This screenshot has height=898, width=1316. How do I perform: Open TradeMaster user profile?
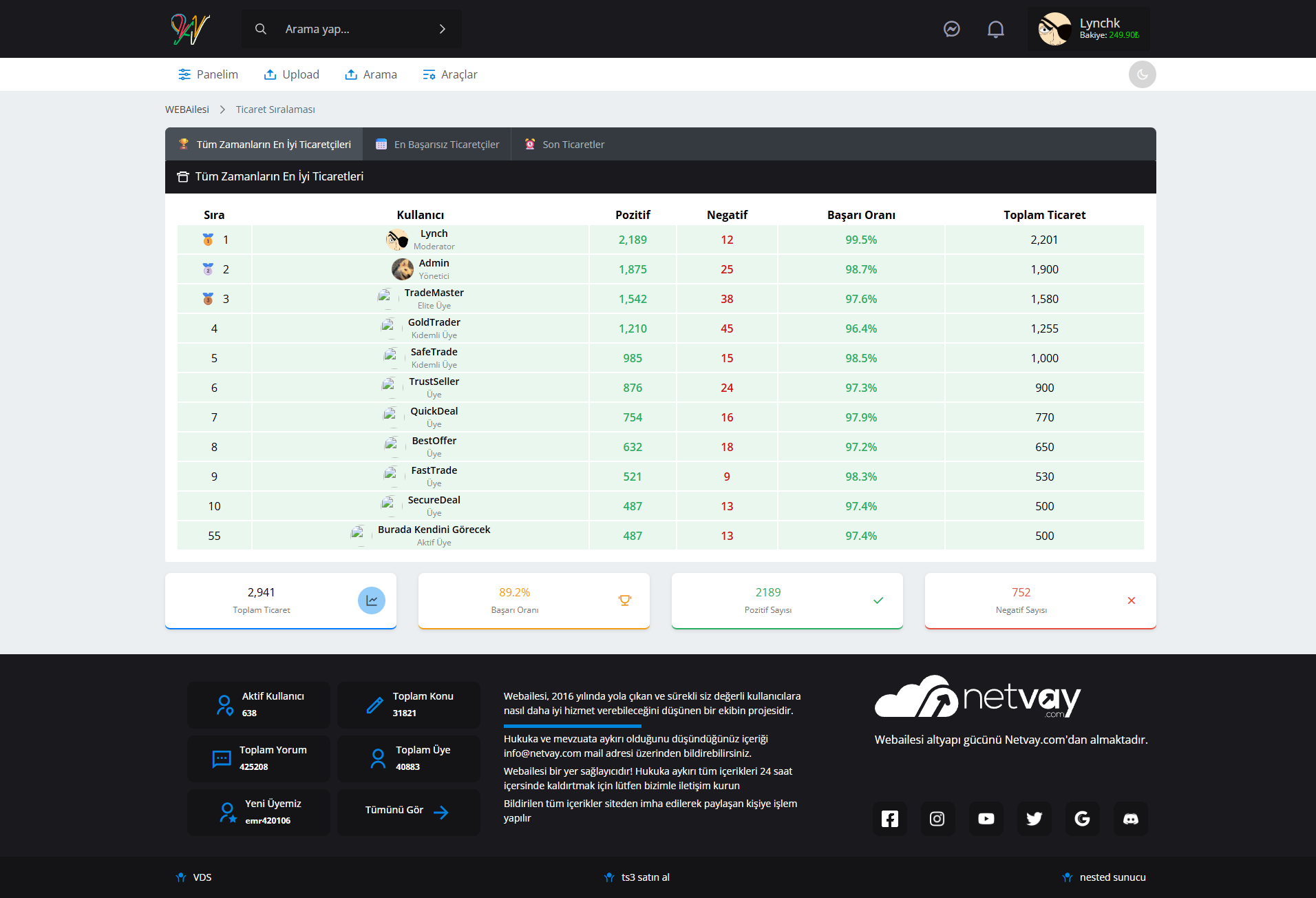(x=434, y=293)
